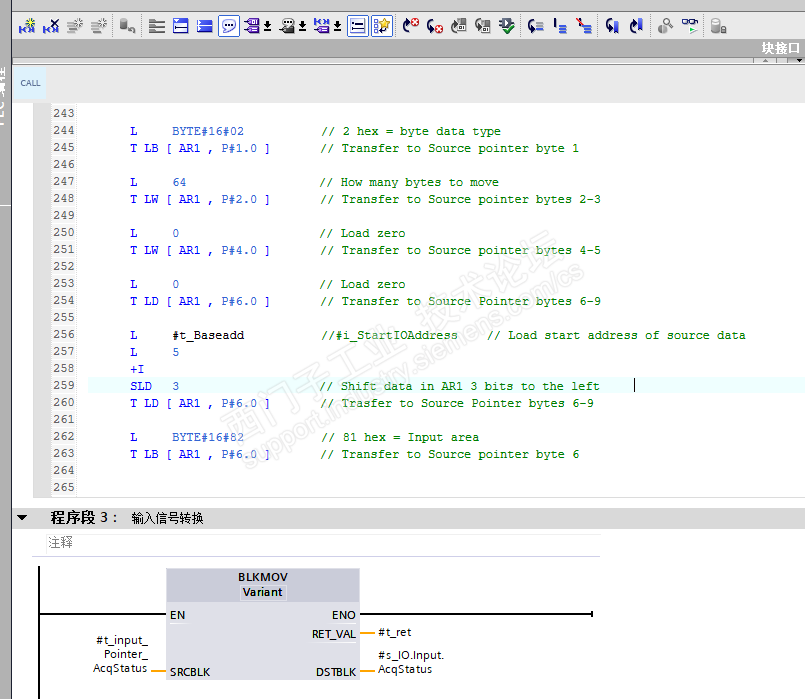Click the +I instruction on line 258
Viewport: 805px width, 699px height.
point(137,369)
